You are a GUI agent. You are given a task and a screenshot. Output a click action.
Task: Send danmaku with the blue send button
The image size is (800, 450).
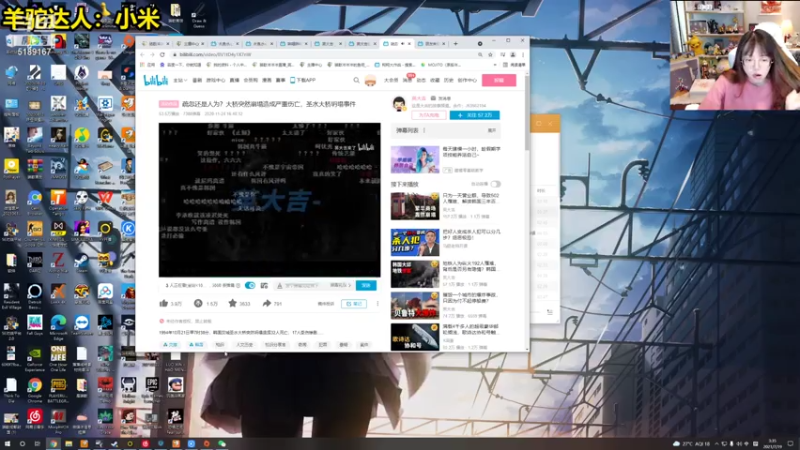(x=366, y=285)
